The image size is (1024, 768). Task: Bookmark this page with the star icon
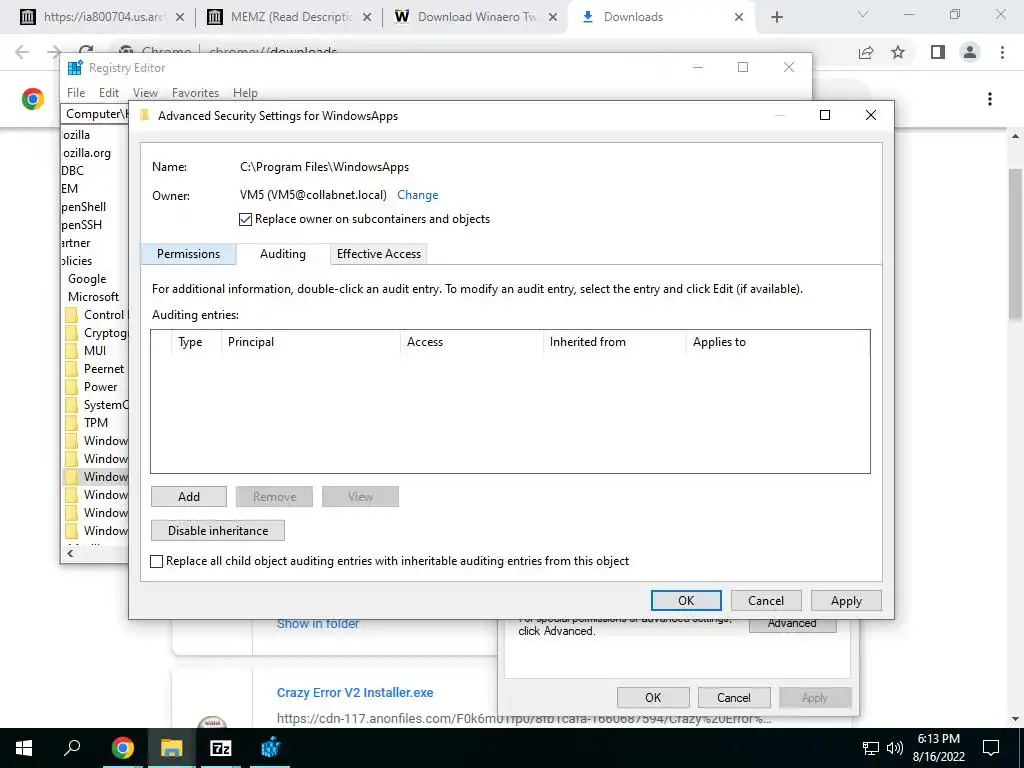click(x=898, y=52)
